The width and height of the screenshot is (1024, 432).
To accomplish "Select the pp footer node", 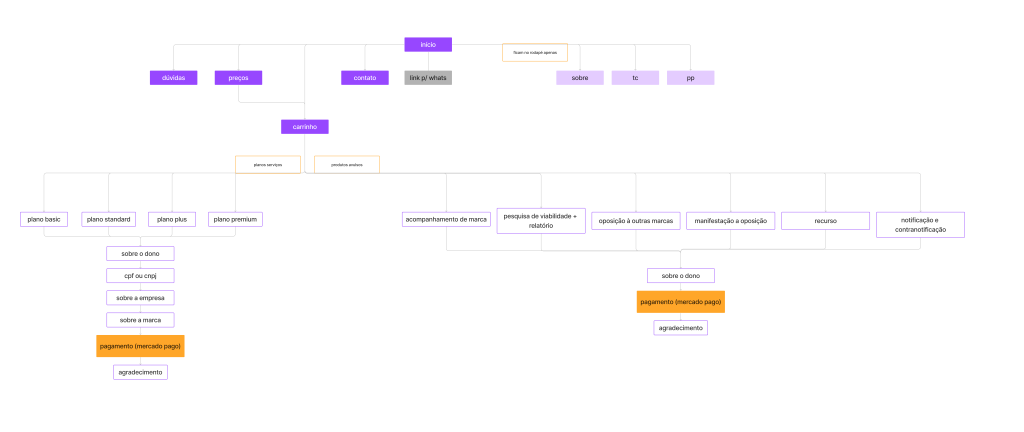I will coord(690,78).
